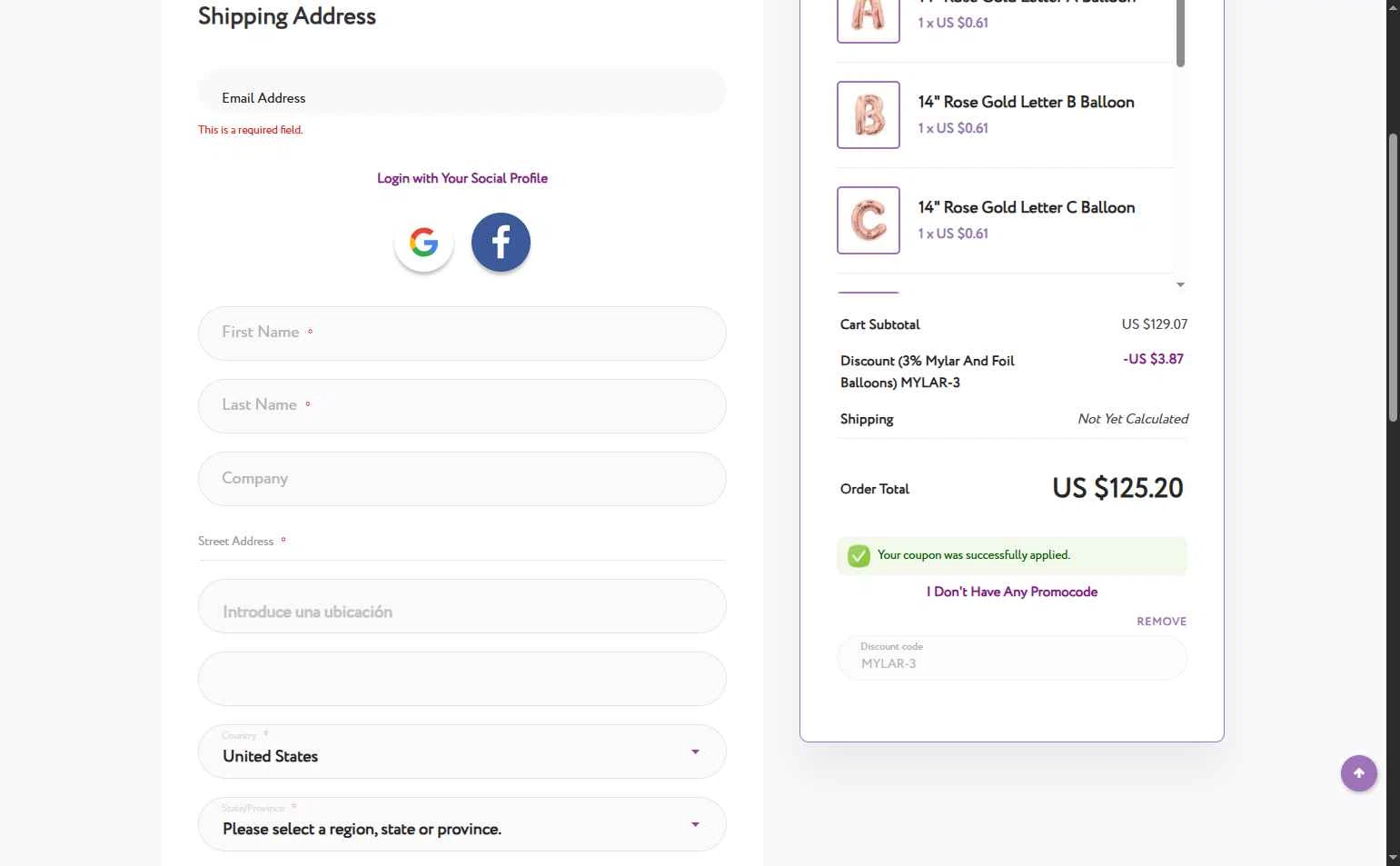The image size is (1400, 866).
Task: Click the Letter C '1 x US $0.61' price
Action: click(x=953, y=234)
